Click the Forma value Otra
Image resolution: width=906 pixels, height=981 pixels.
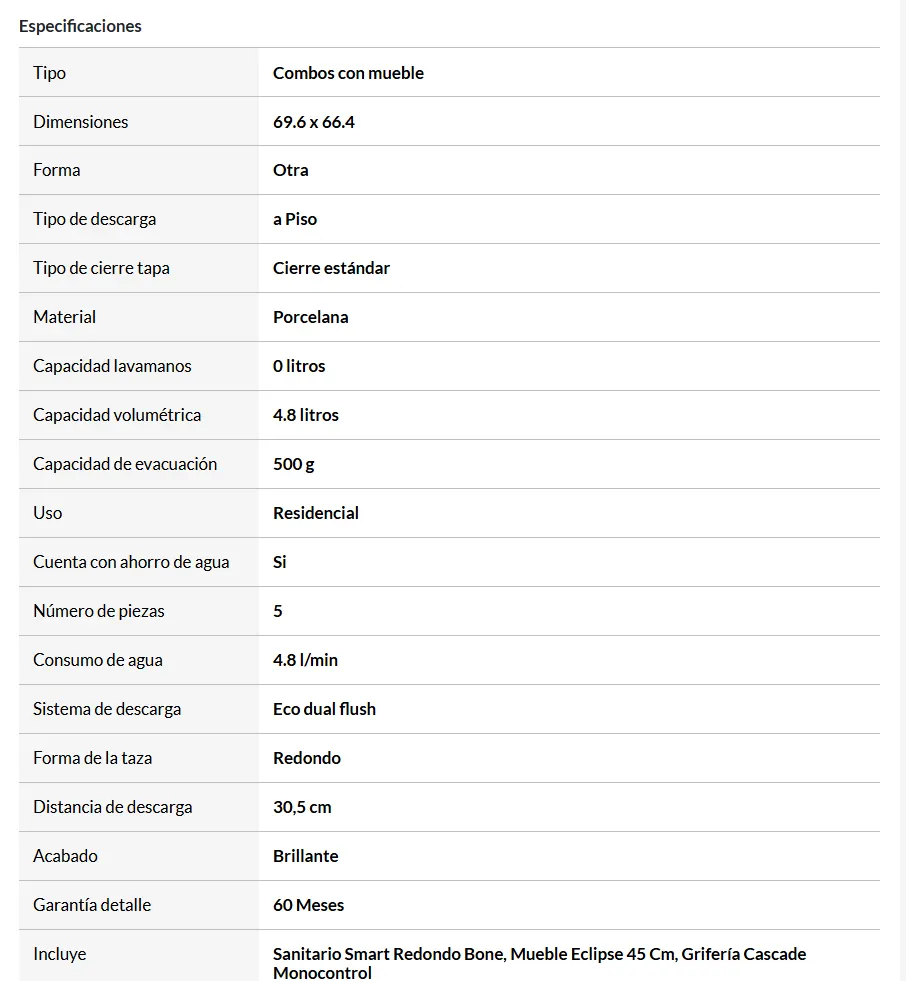pyautogui.click(x=290, y=170)
